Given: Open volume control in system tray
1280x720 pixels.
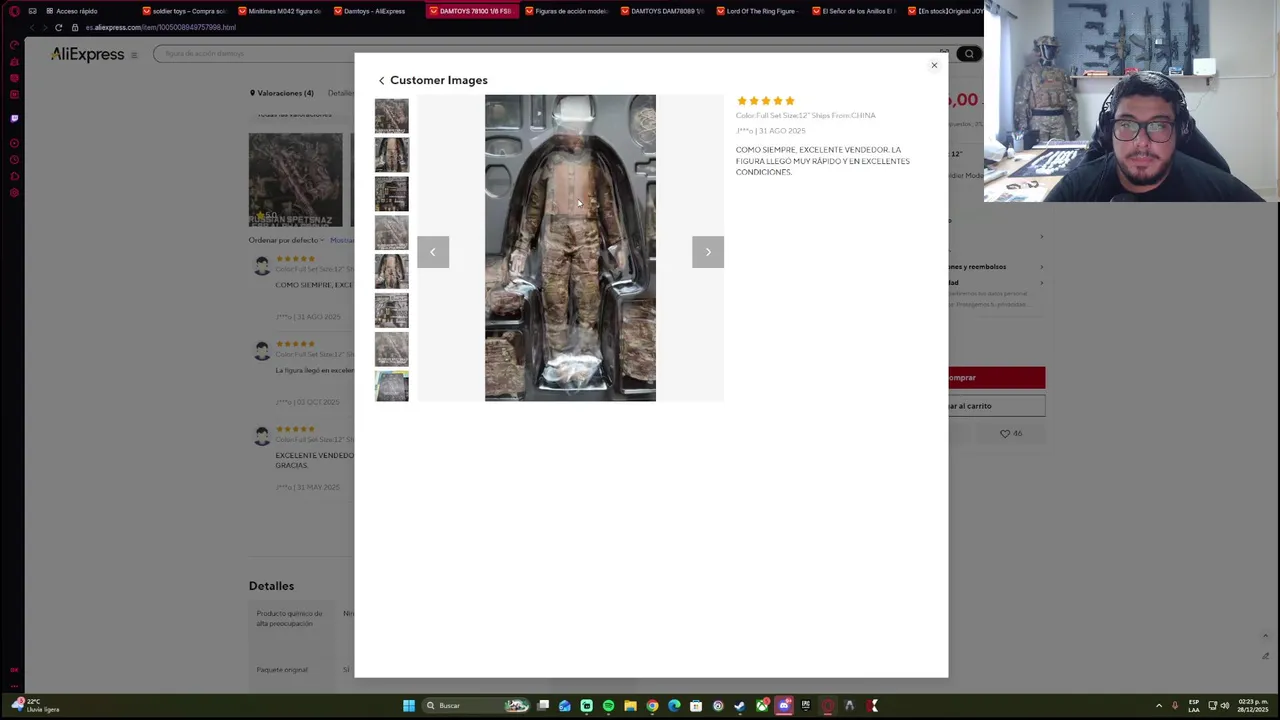Looking at the screenshot, I should click(x=1225, y=706).
